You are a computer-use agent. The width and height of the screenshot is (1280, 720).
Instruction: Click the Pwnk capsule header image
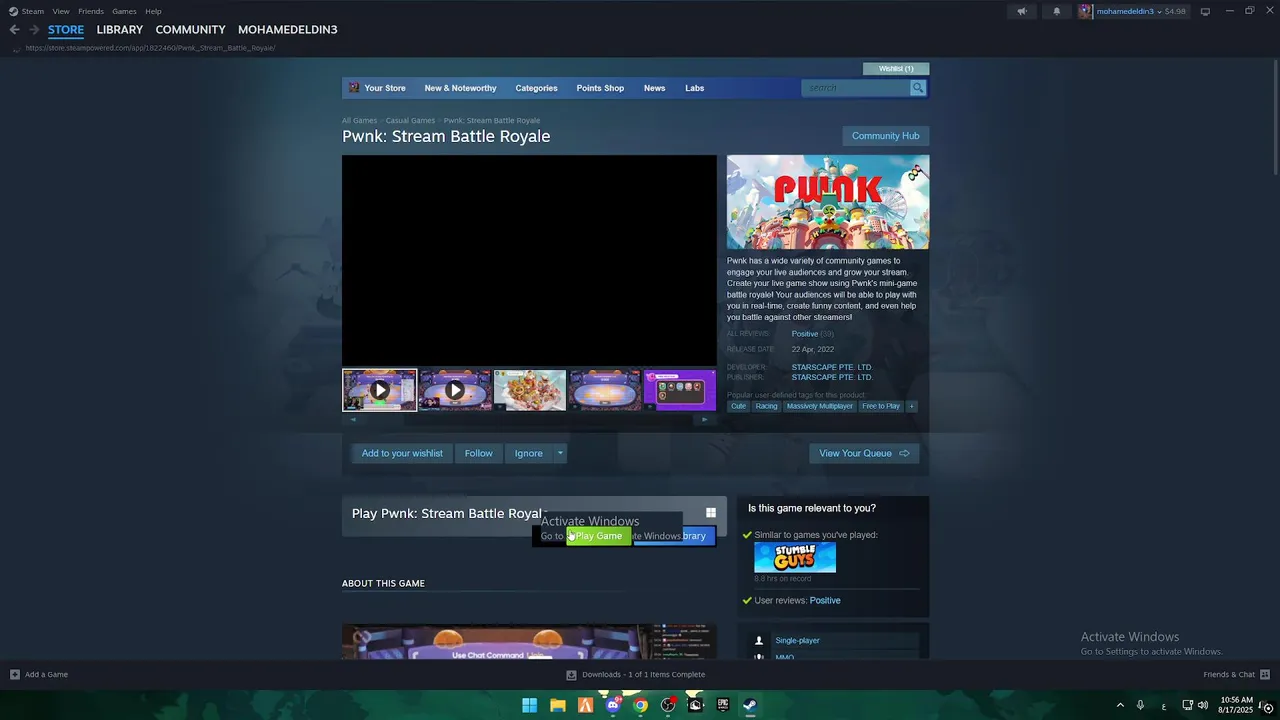click(x=828, y=202)
